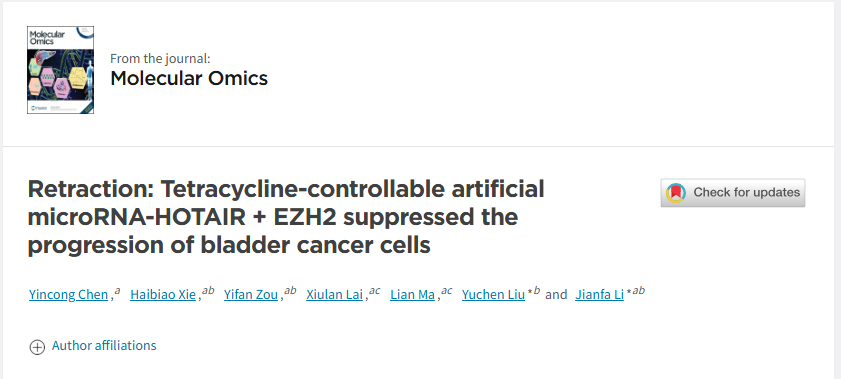Click the Xiulan Lai author name
This screenshot has height=379, width=841.
tap(335, 294)
